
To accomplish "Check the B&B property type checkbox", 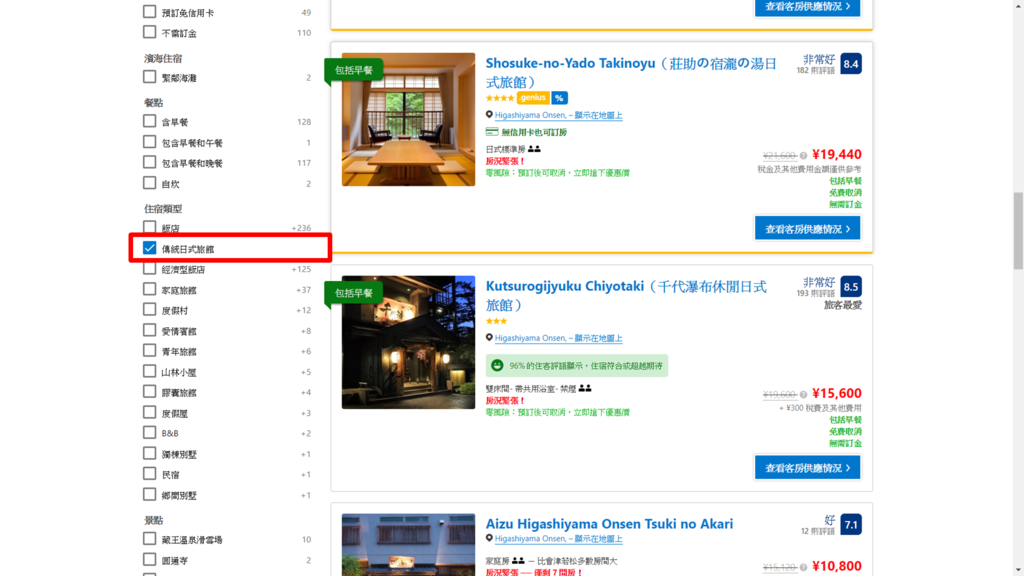I will [150, 433].
